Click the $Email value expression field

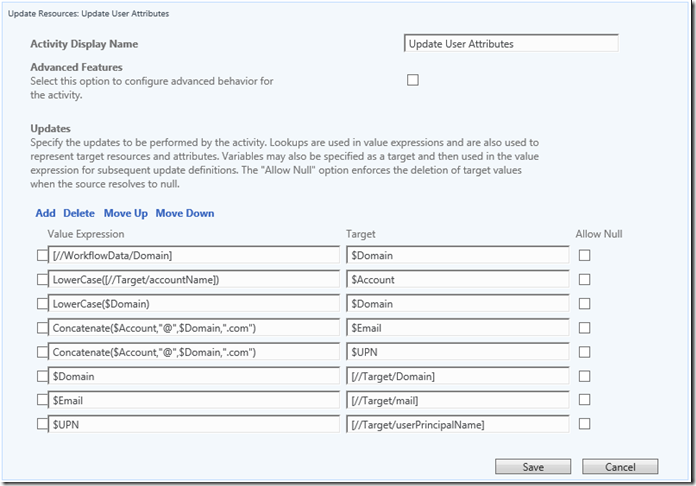point(191,400)
